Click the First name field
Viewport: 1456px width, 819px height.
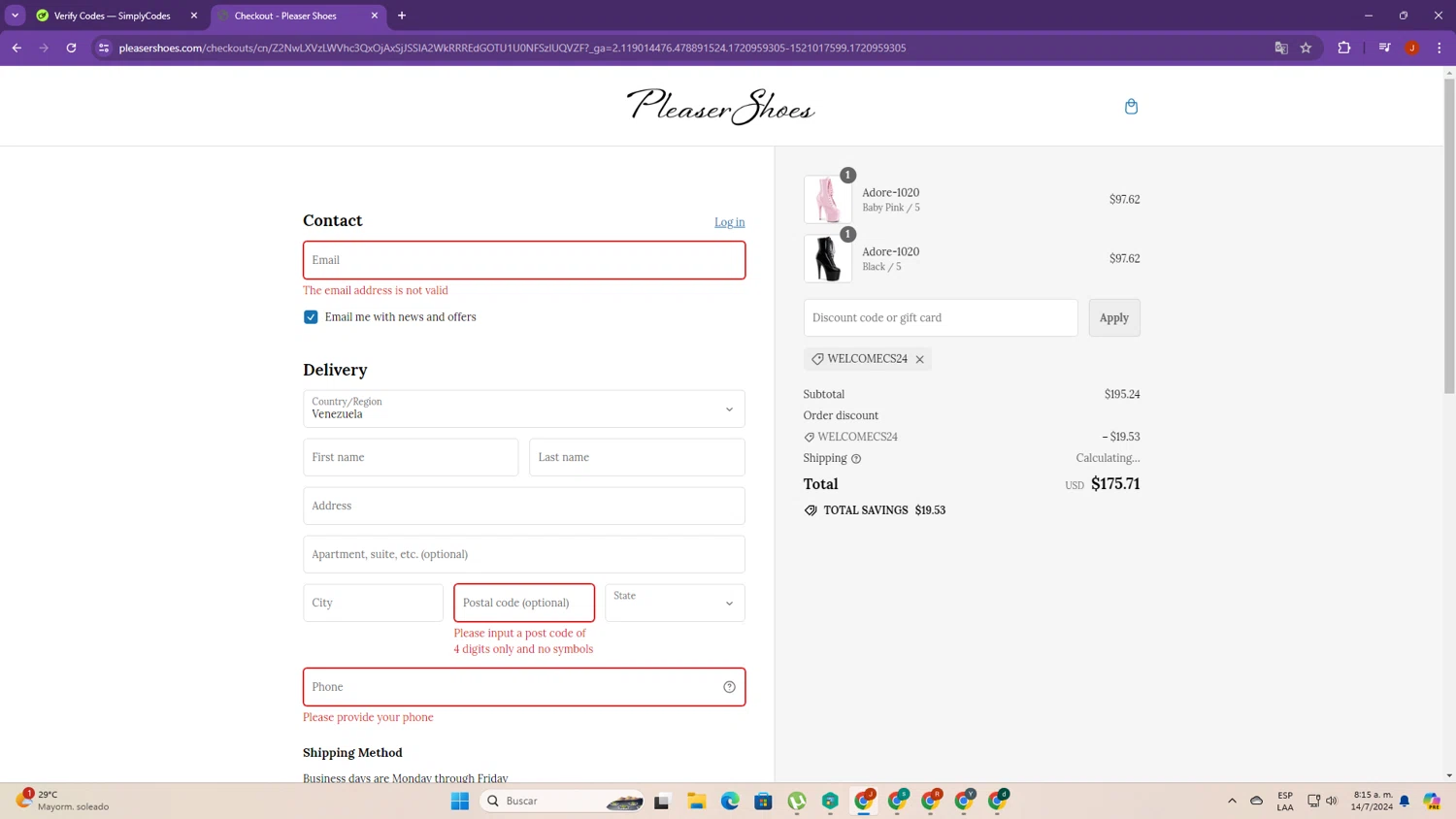coord(411,457)
